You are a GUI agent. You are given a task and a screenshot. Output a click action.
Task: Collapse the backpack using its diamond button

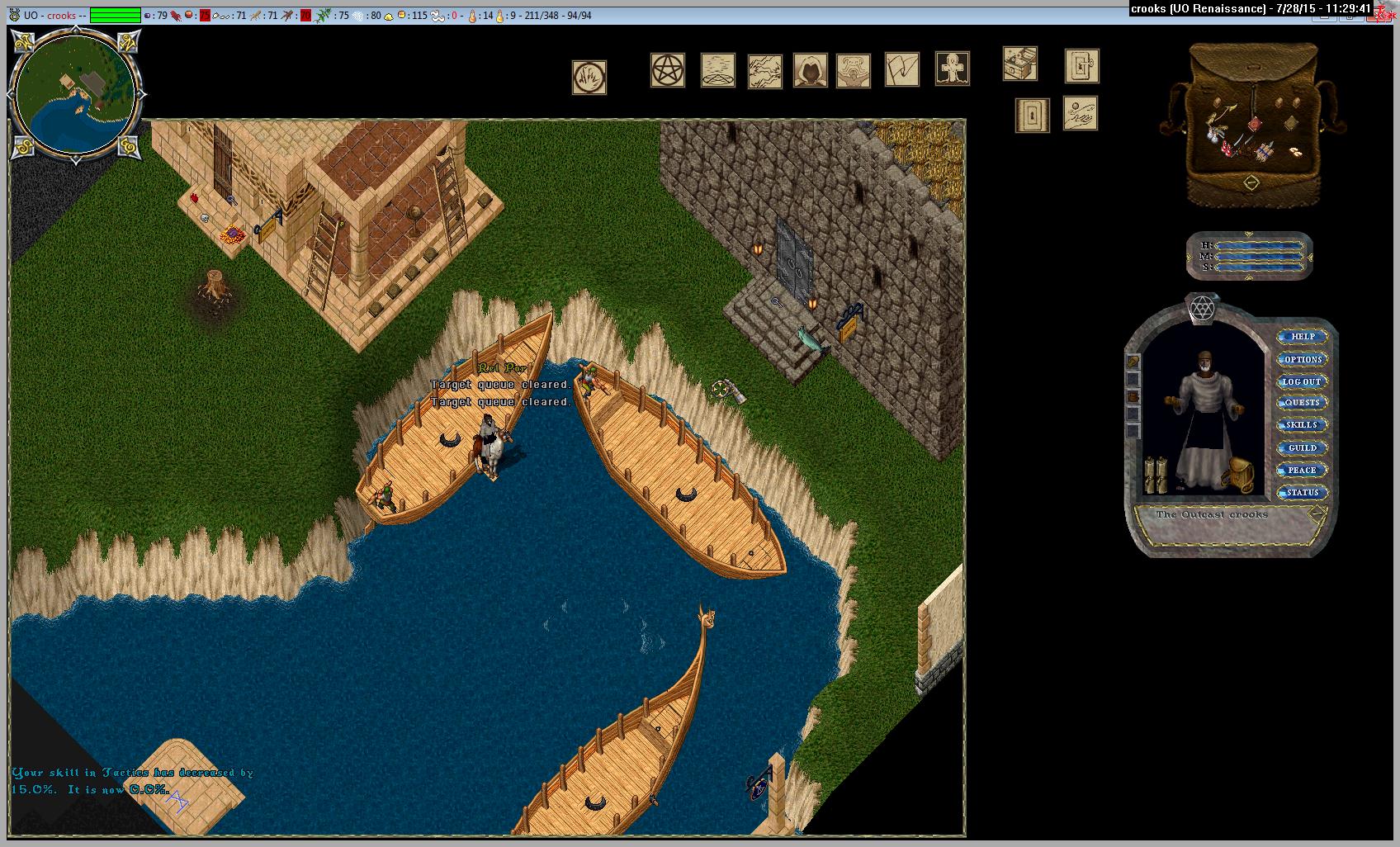coord(1251,182)
